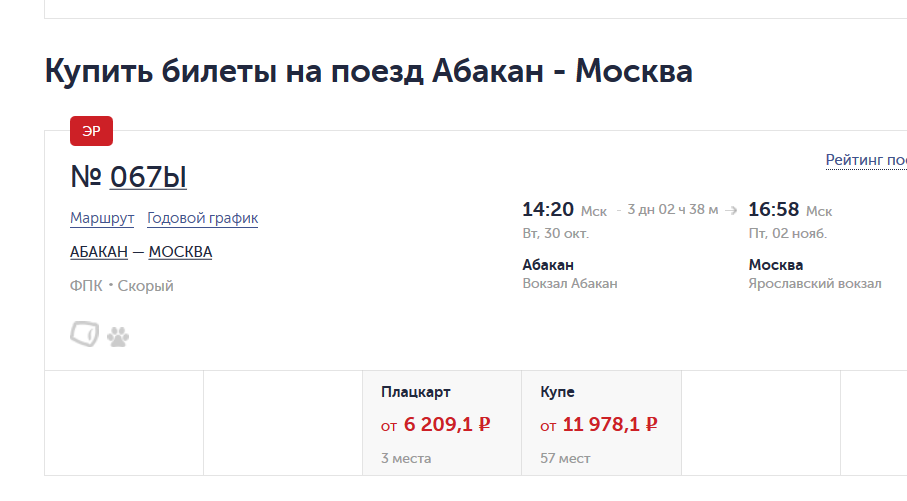The width and height of the screenshot is (907, 501).
Task: Follow the АБАКАН station link
Action: 99,252
